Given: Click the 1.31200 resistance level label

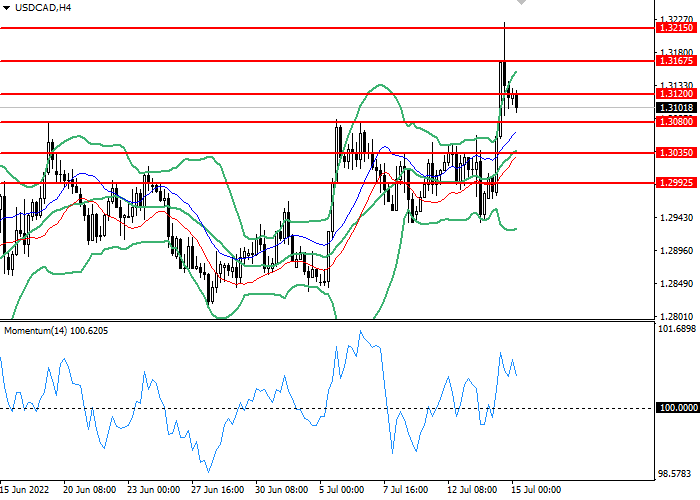Looking at the screenshot, I should (675, 94).
